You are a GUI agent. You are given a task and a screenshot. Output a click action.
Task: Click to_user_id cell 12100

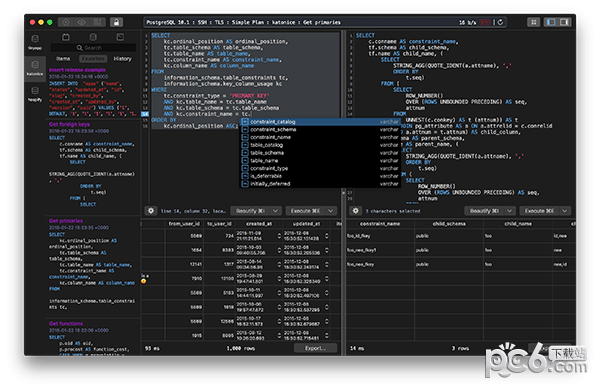point(219,279)
